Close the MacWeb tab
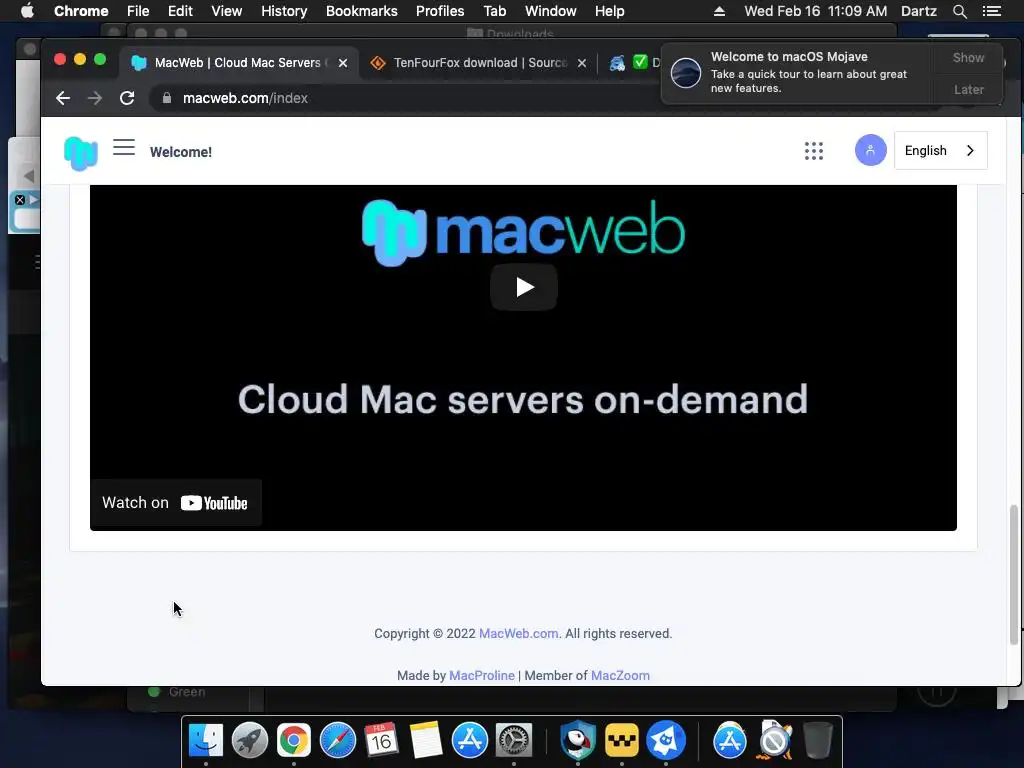Screen dimensions: 1024x768 (x=343, y=63)
